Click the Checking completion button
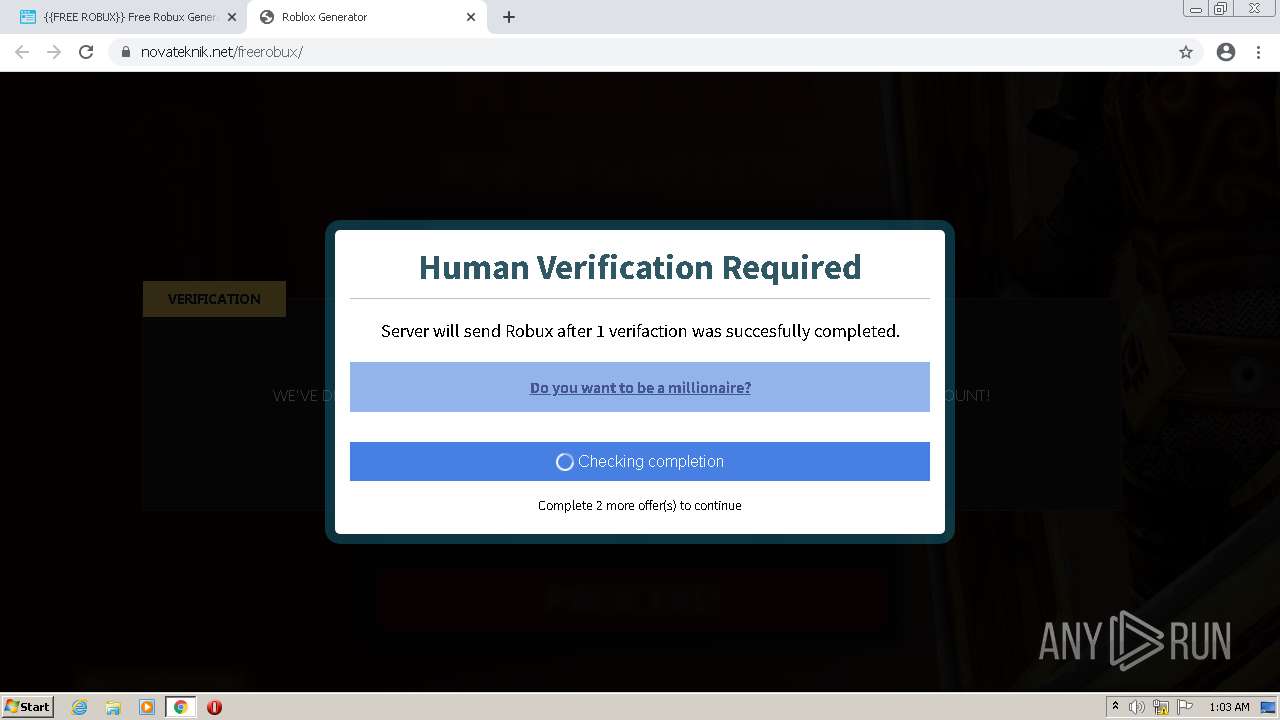The height and width of the screenshot is (720, 1280). (x=640, y=461)
